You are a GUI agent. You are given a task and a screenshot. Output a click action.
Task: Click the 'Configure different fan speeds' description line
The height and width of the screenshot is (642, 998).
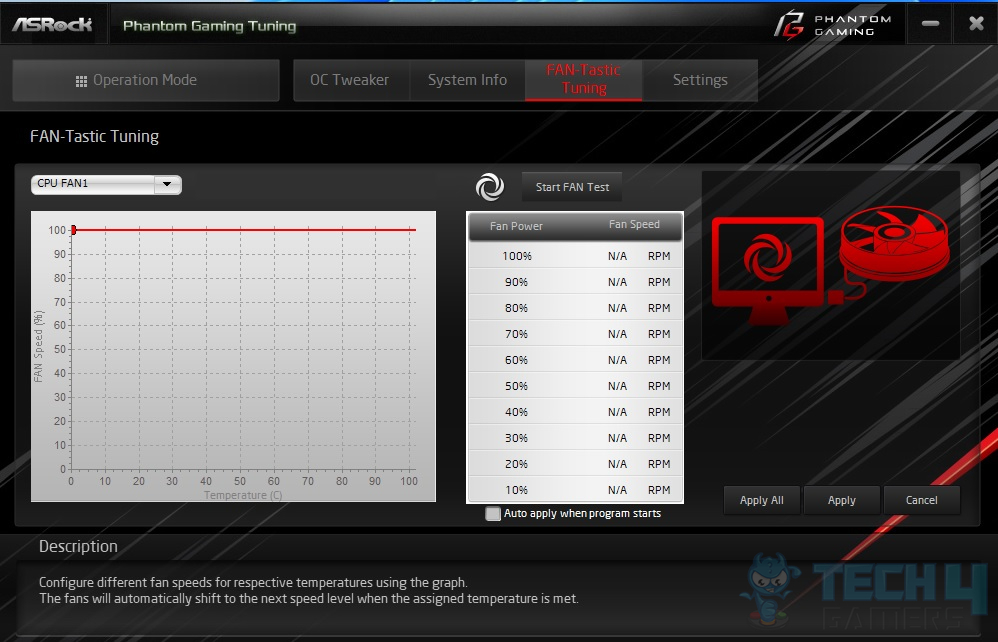pos(253,582)
